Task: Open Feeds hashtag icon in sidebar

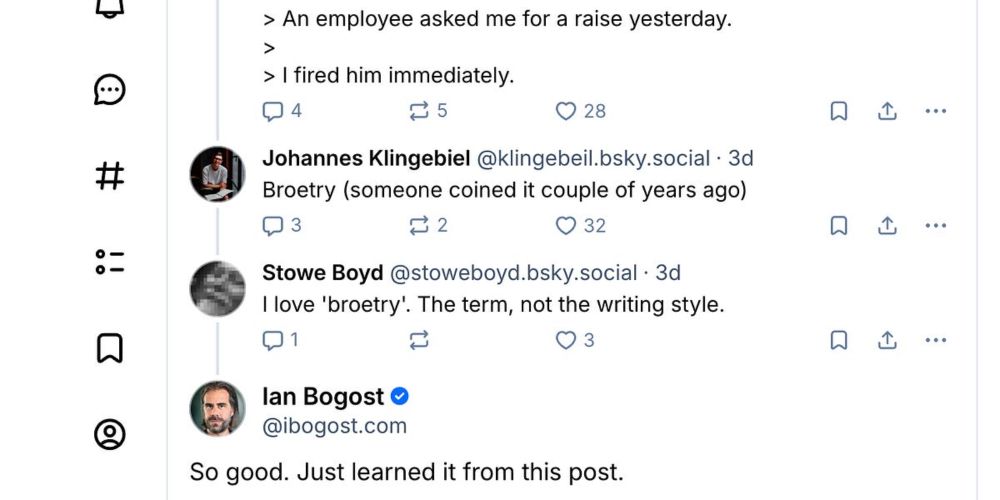Action: pos(109,177)
